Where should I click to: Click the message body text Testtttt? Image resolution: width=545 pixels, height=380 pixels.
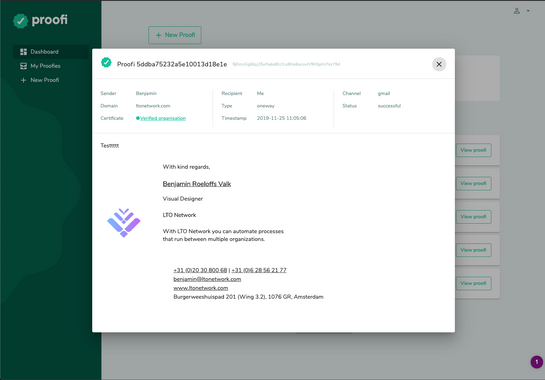point(110,146)
